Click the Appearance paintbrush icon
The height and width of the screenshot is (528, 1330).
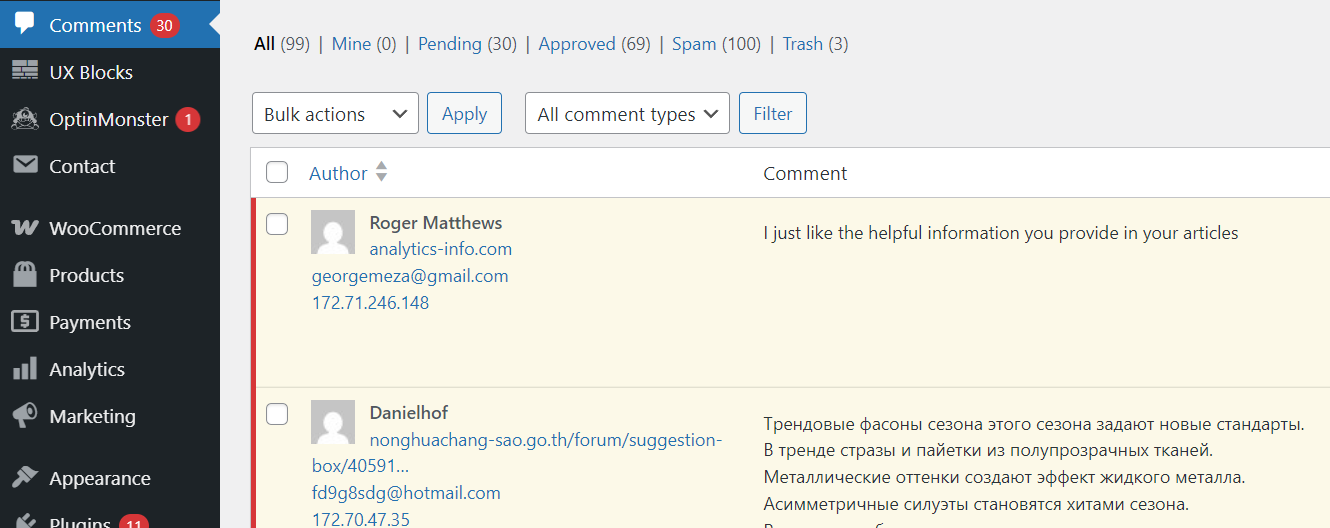25,477
